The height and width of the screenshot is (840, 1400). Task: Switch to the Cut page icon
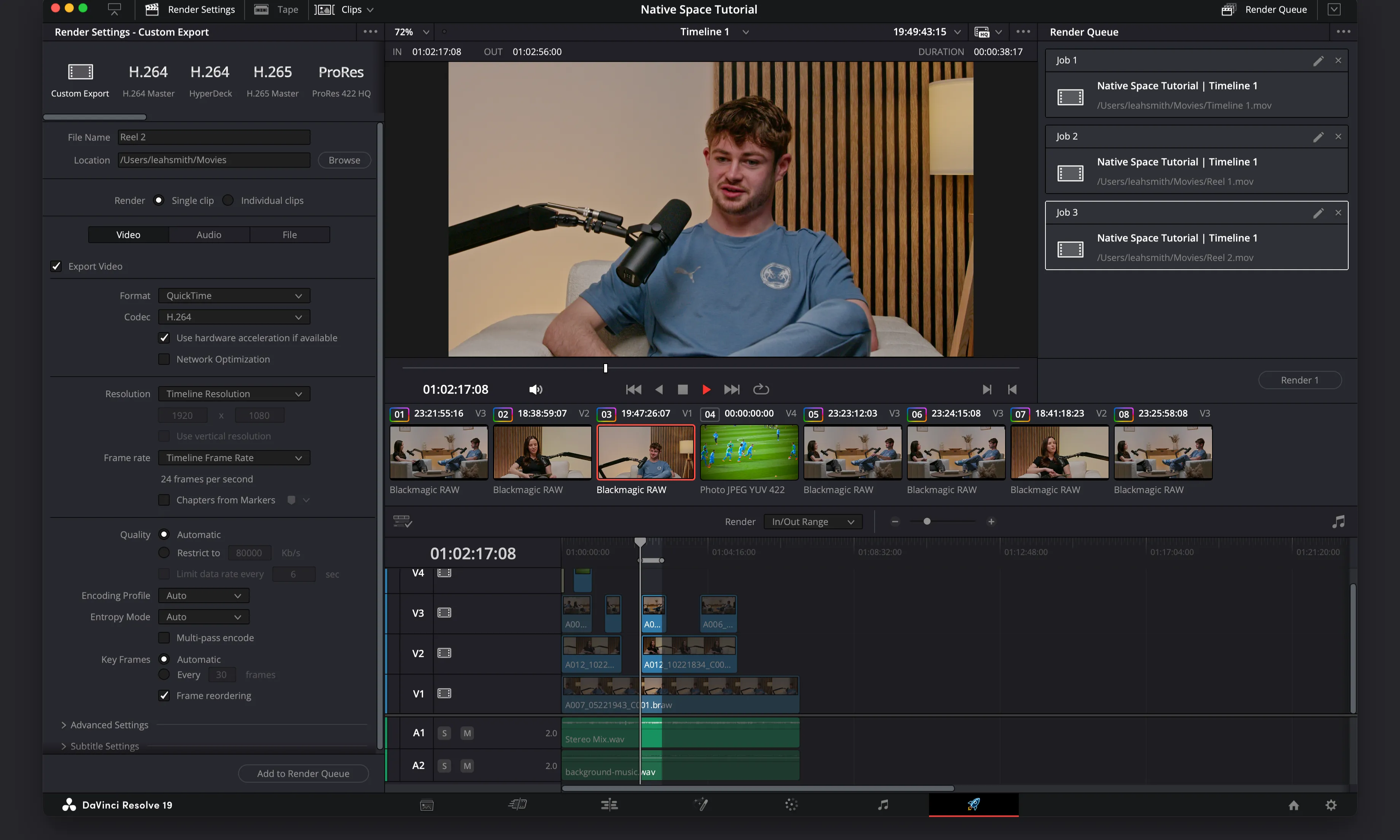(518, 804)
